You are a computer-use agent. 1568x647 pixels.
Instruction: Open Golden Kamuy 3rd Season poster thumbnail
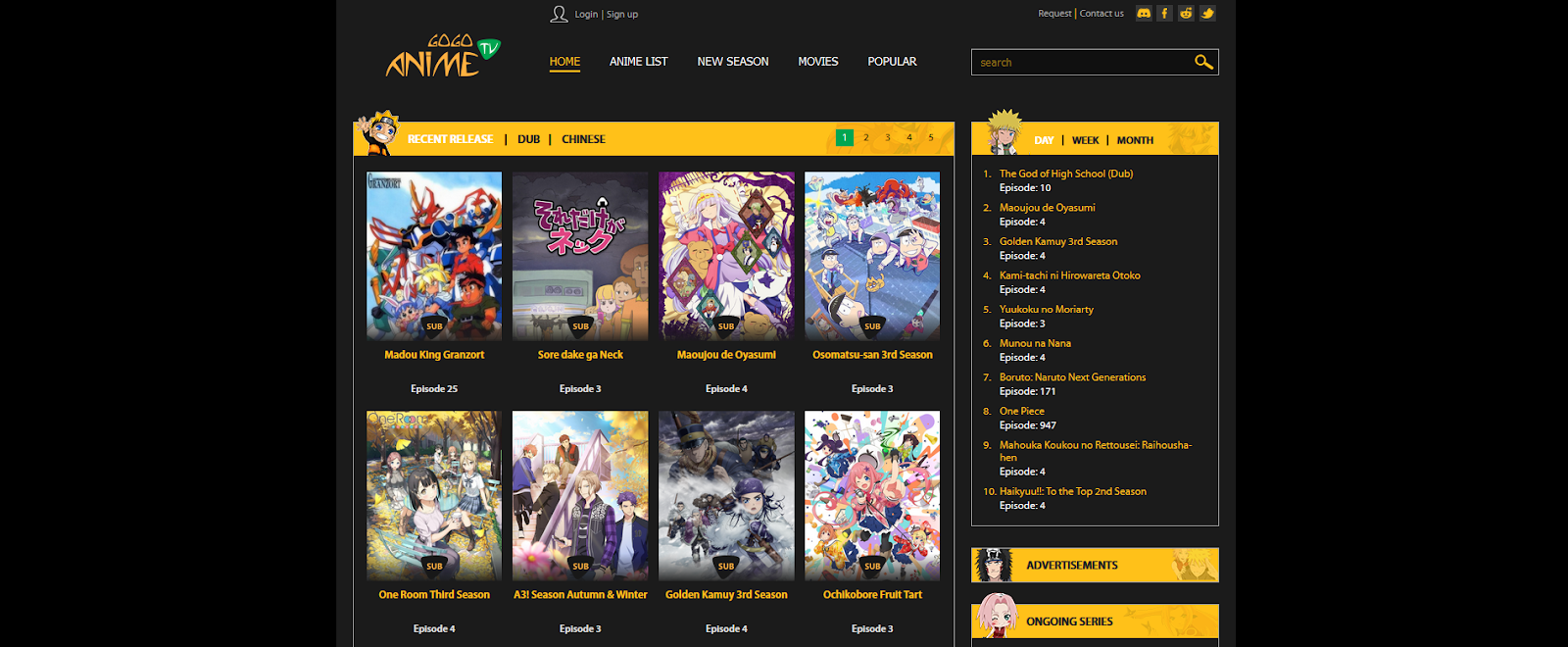[x=726, y=495]
